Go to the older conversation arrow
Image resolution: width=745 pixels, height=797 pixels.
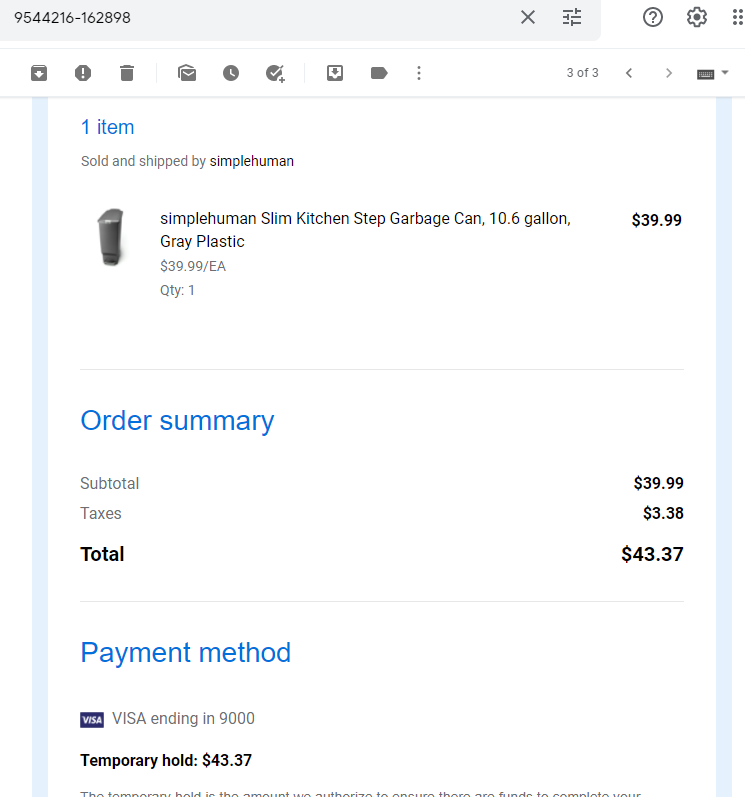pyautogui.click(x=669, y=73)
